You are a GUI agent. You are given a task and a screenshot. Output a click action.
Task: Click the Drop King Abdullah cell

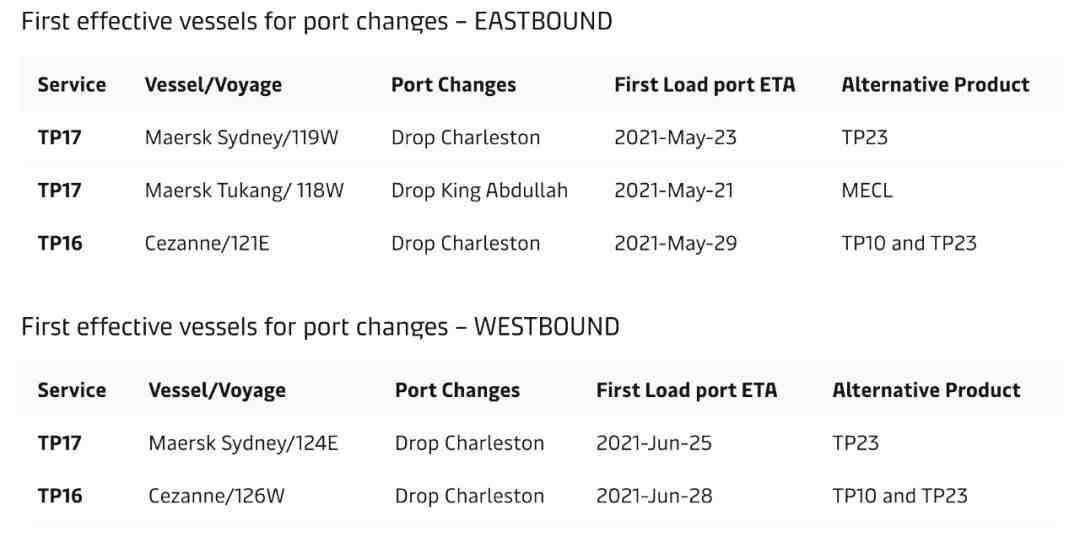pos(479,191)
